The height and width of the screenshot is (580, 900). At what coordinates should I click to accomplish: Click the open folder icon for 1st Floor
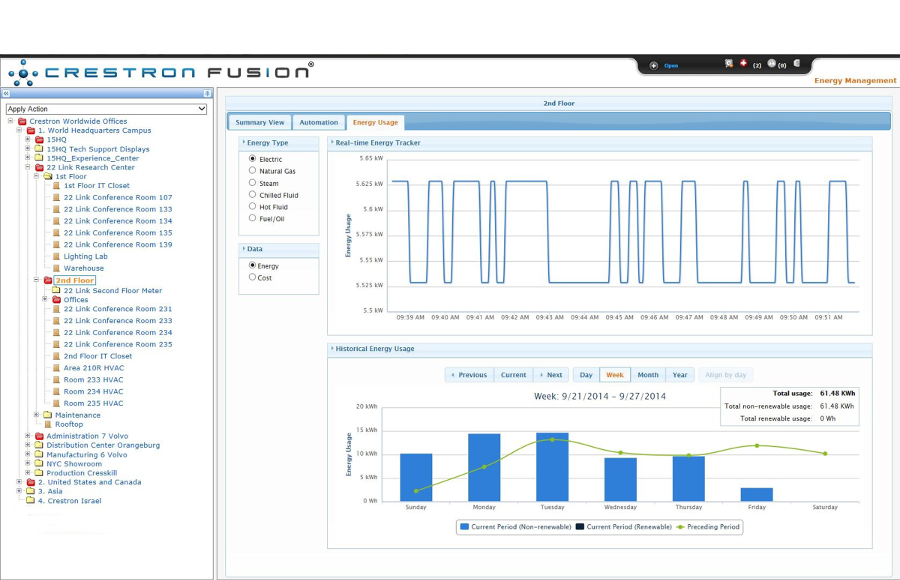pyautogui.click(x=48, y=176)
